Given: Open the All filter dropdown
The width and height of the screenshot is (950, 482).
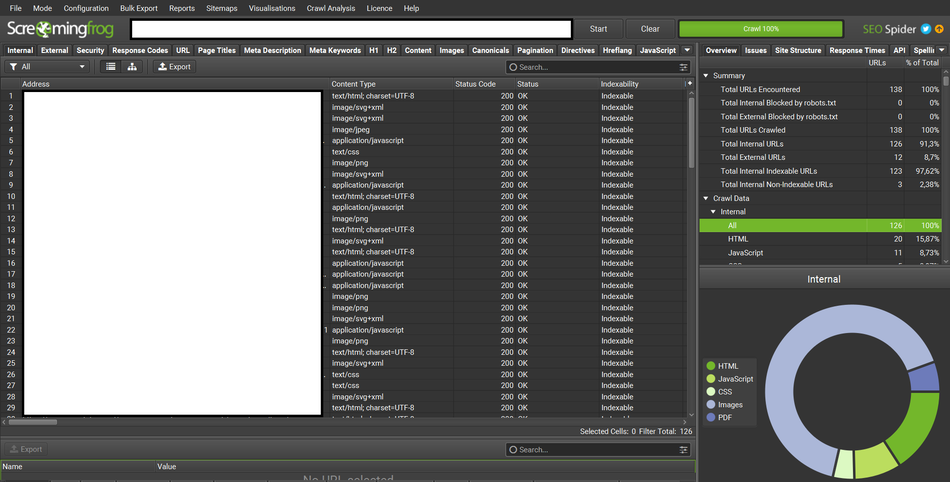Looking at the screenshot, I should [x=47, y=67].
